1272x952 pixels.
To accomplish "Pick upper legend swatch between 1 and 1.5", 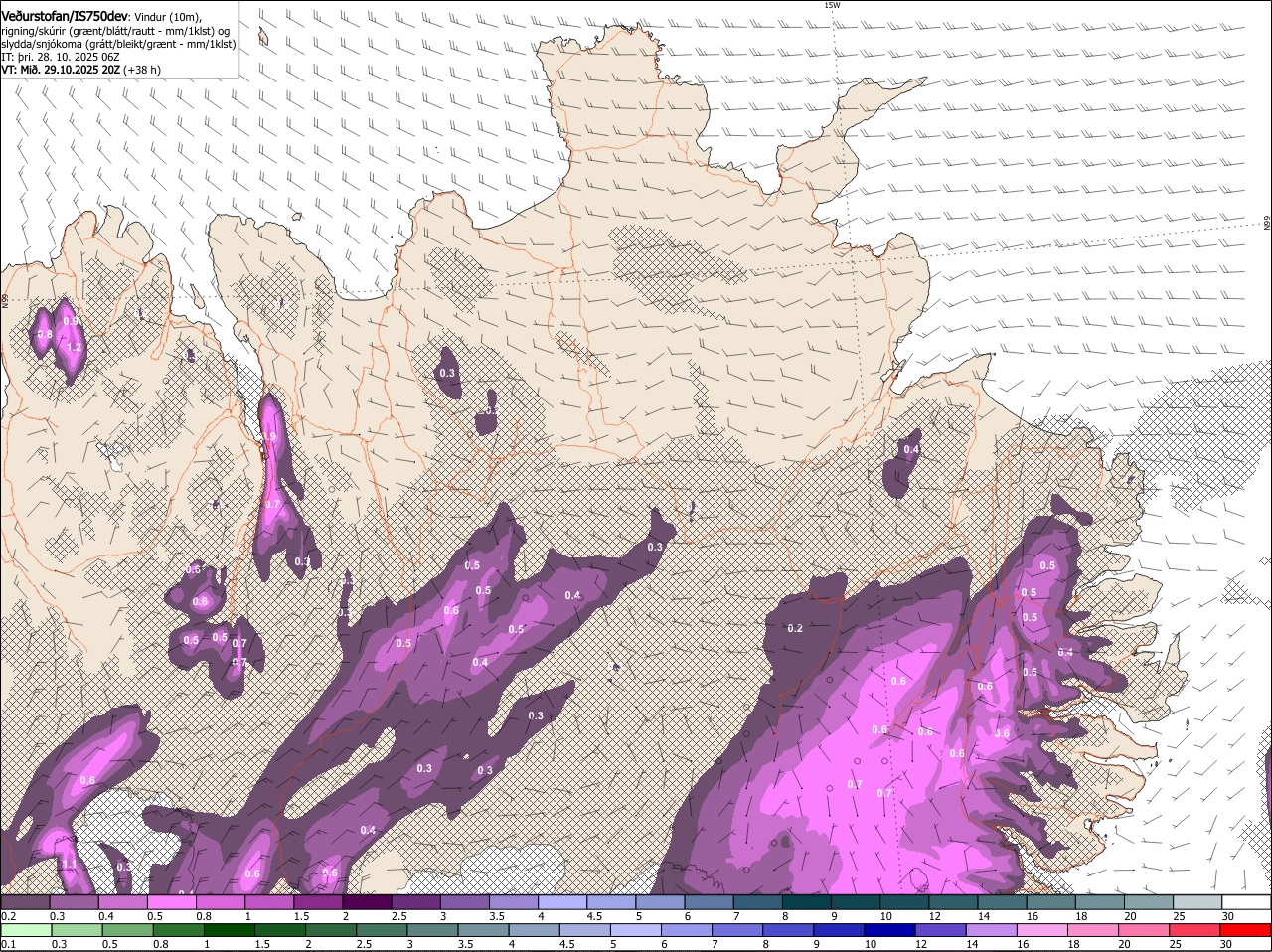I will pyautogui.click(x=269, y=901).
